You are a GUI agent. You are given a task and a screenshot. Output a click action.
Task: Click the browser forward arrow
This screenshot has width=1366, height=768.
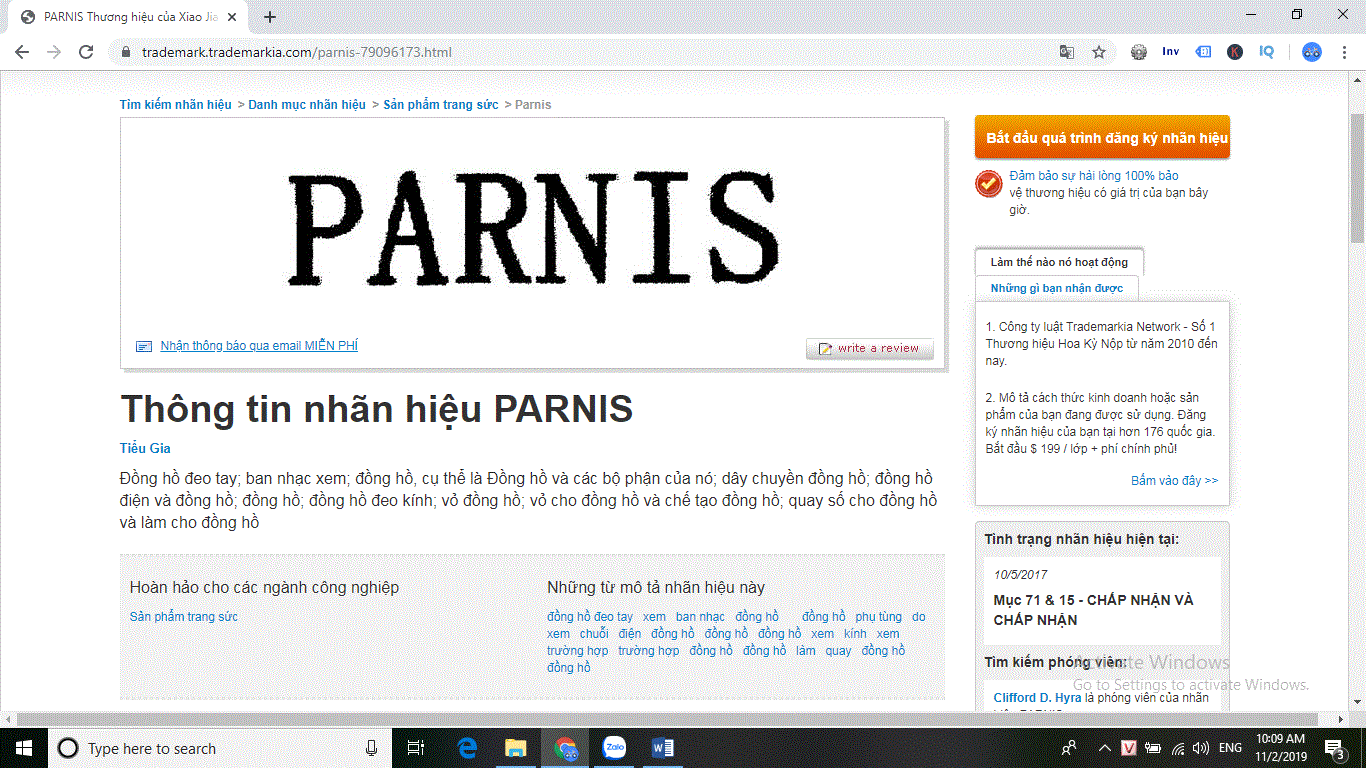(54, 52)
